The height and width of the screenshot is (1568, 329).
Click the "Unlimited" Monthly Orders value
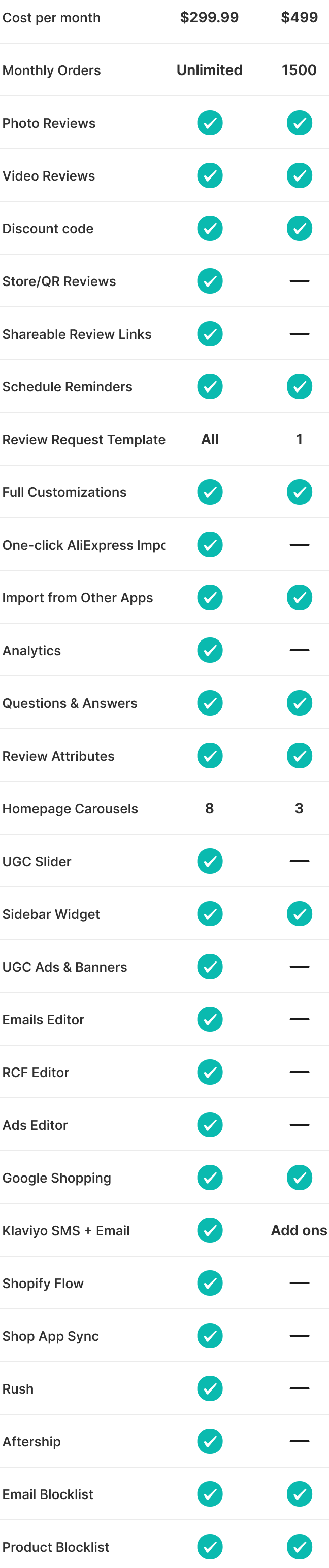coord(210,70)
